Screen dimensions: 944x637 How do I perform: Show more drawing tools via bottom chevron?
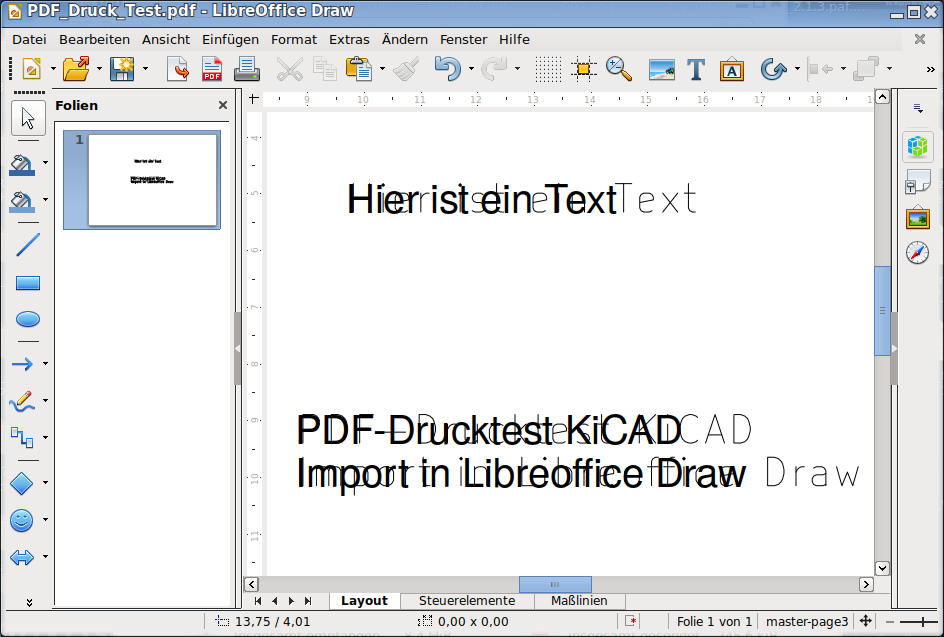tap(29, 602)
